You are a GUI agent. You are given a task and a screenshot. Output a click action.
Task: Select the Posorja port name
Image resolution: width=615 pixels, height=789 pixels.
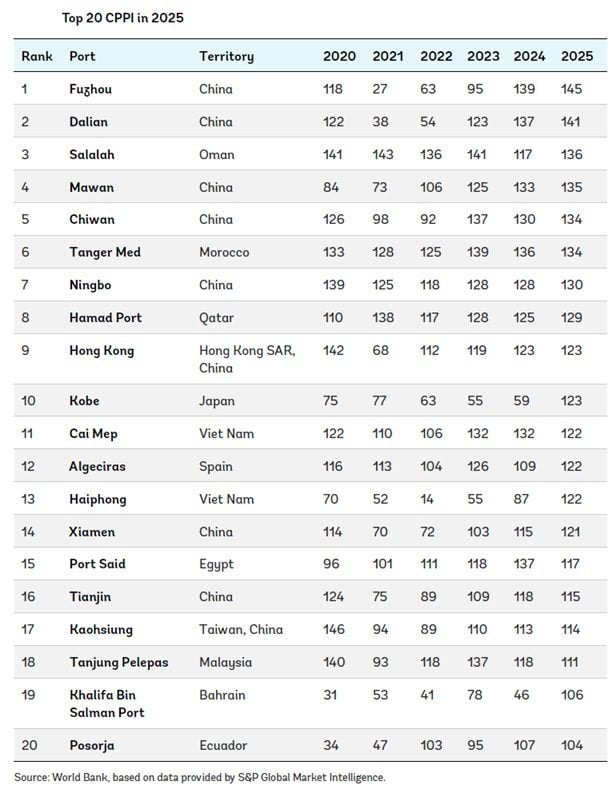pyautogui.click(x=92, y=745)
